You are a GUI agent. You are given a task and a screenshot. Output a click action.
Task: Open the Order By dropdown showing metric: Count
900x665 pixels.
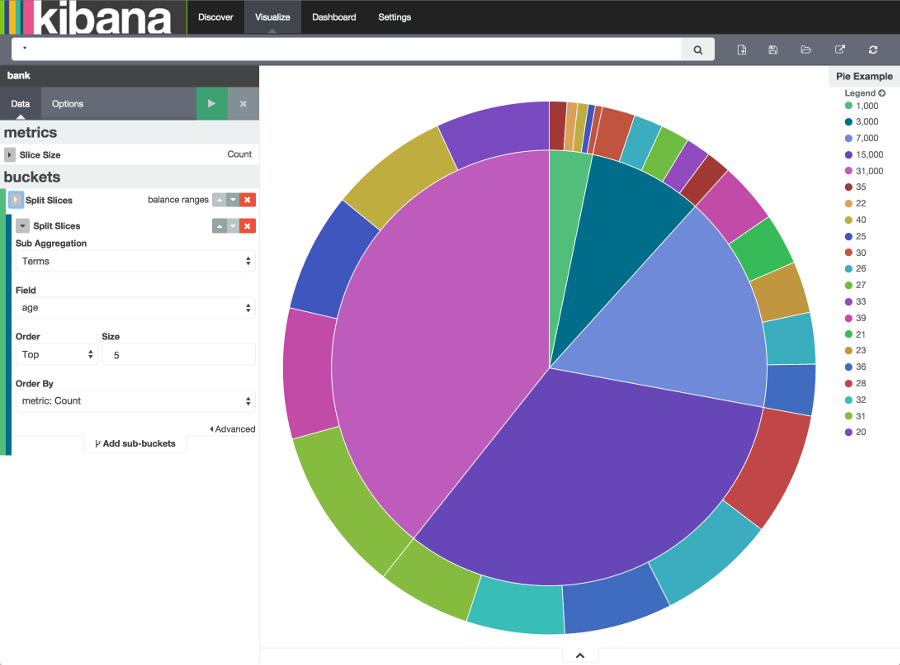tap(135, 401)
